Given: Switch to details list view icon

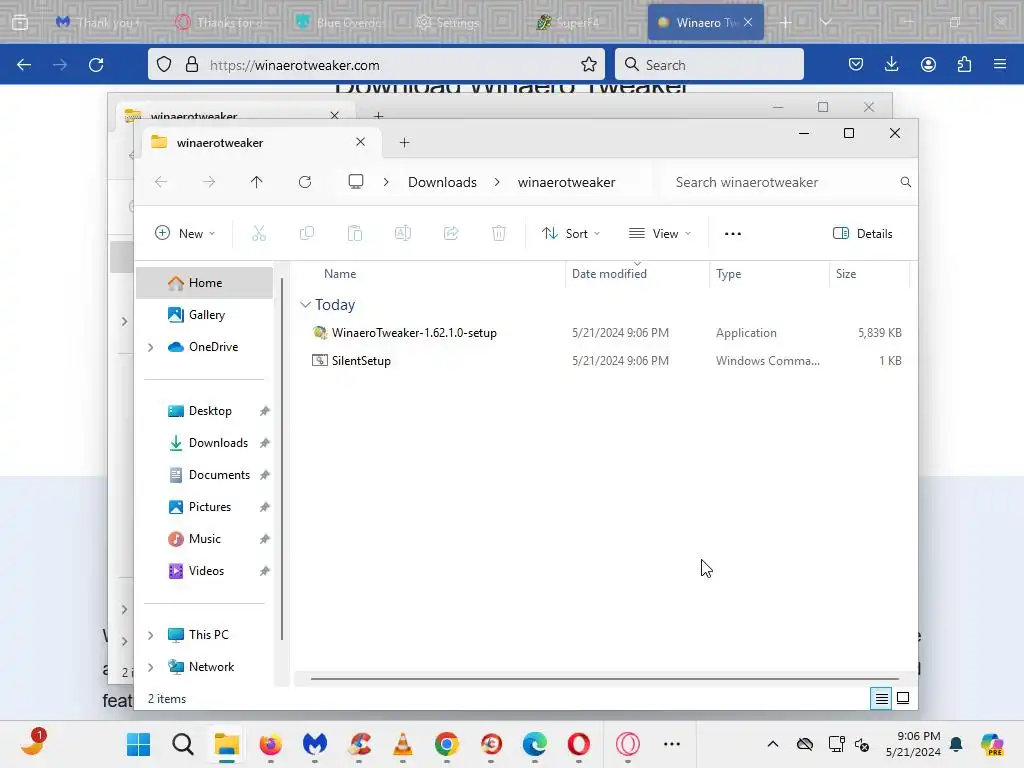Looking at the screenshot, I should 881,699.
